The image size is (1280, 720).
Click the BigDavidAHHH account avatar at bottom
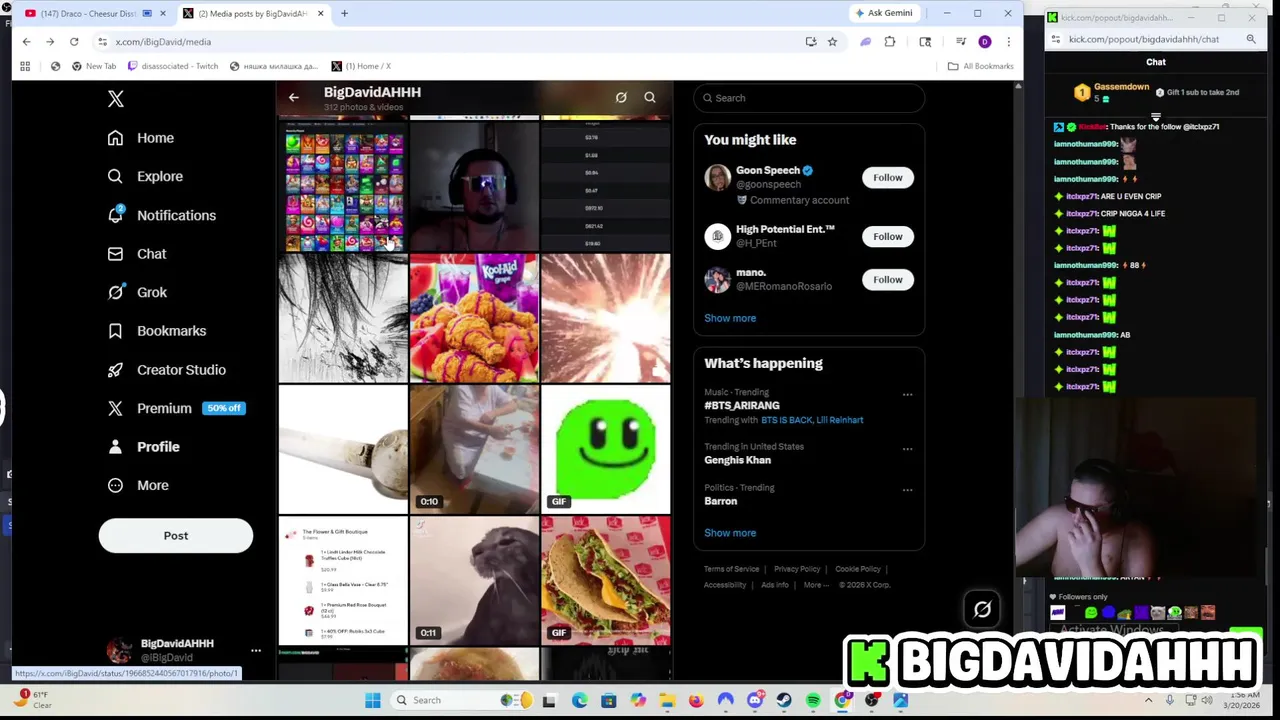120,651
